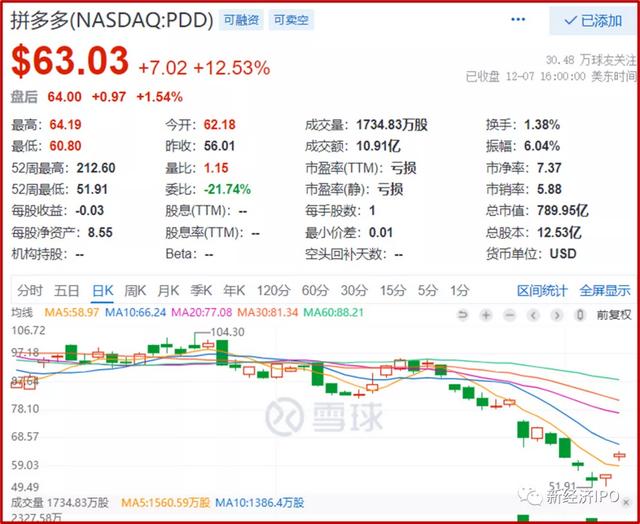Image resolution: width=640 pixels, height=524 pixels.
Task: Click the 30.48 万球友关注 followers text
Action: [x=591, y=60]
